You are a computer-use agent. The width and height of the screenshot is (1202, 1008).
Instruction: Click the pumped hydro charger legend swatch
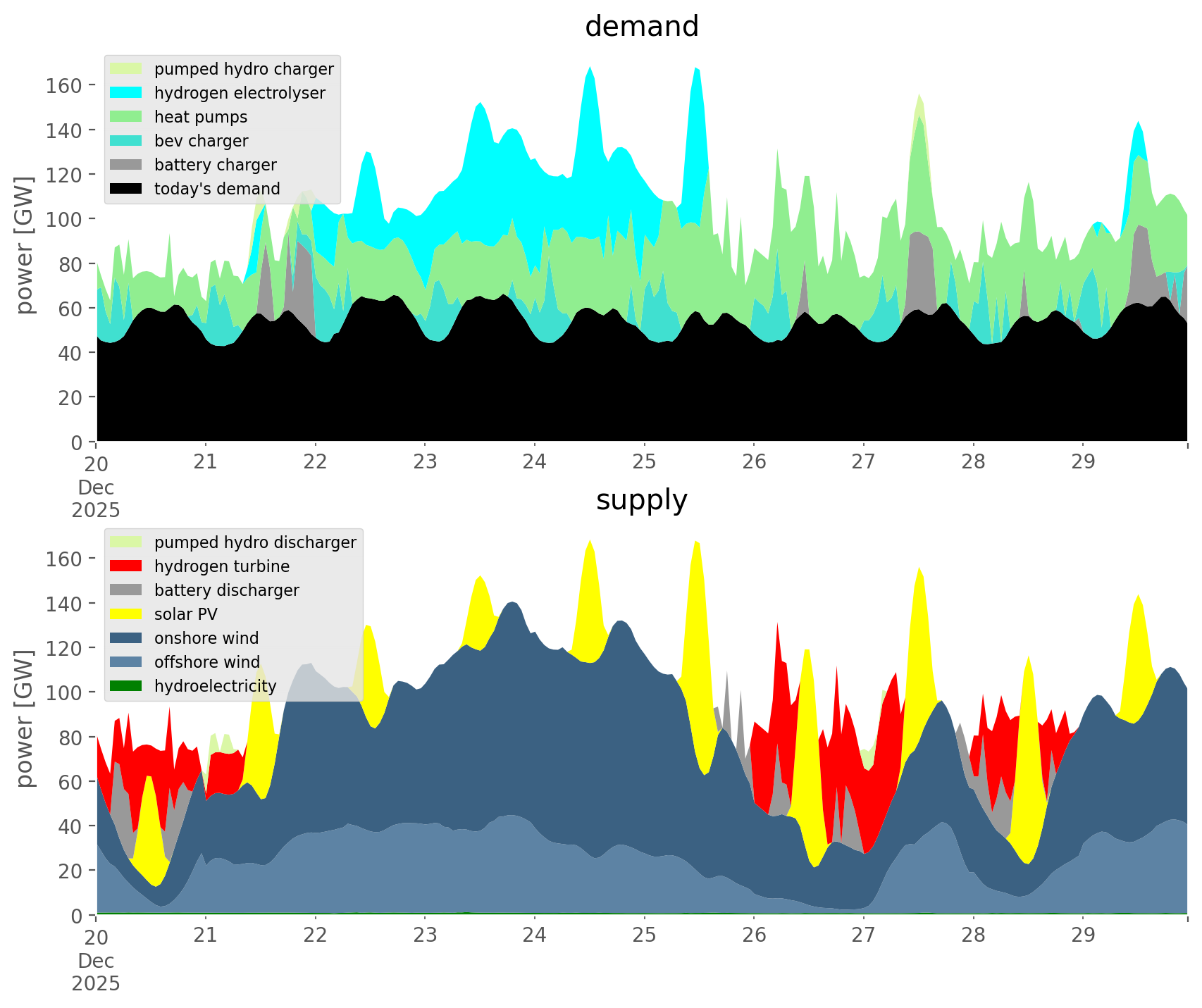coord(127,69)
